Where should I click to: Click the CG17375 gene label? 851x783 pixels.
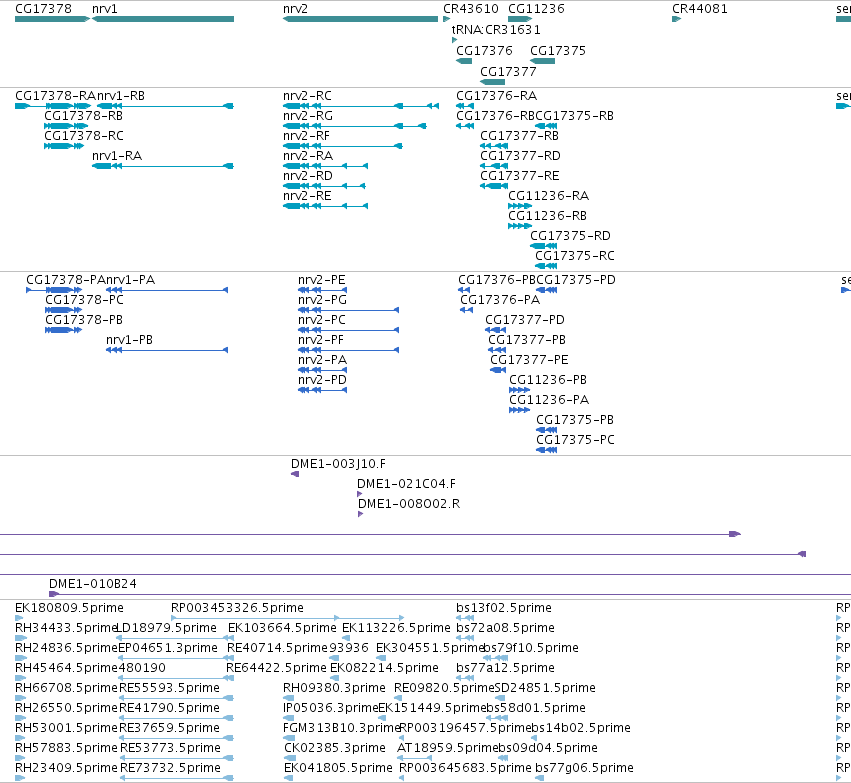pos(558,50)
